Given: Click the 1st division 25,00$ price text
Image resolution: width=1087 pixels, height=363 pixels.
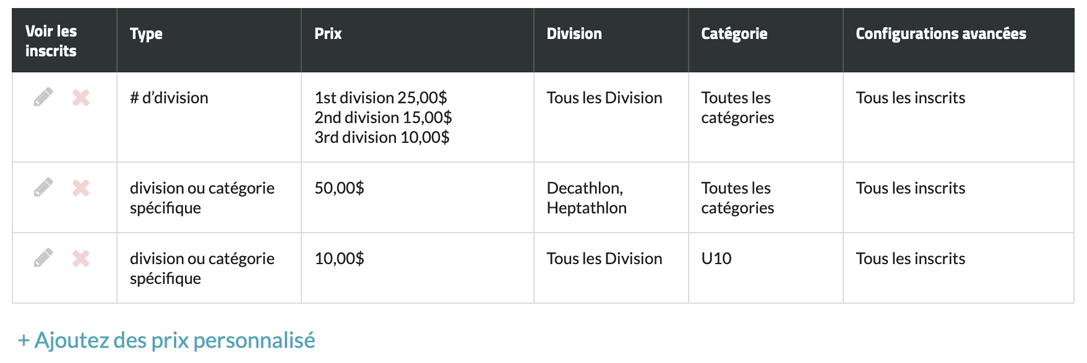Looking at the screenshot, I should tap(381, 98).
